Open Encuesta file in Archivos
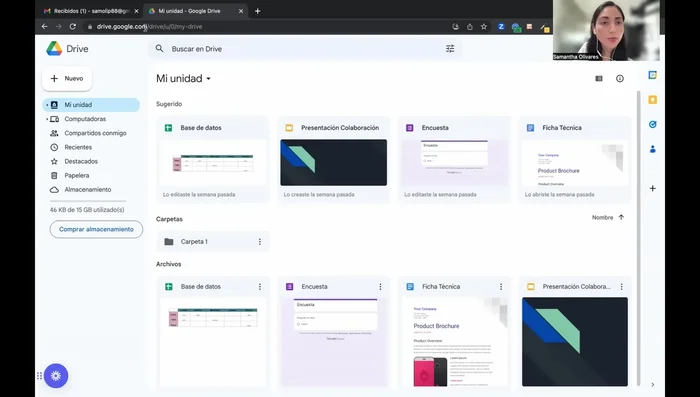Screen dimensions: 700x397 [333, 333]
